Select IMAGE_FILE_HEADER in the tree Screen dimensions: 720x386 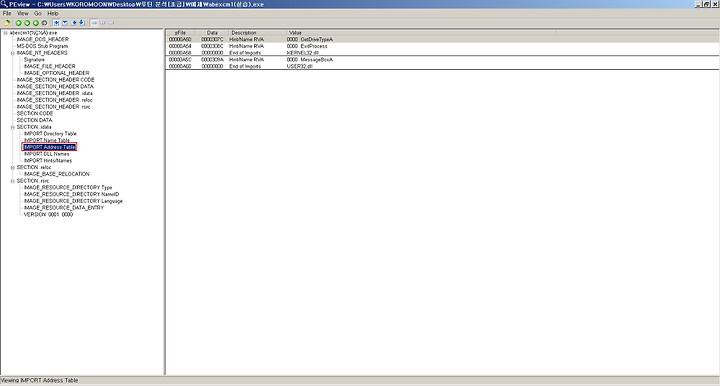[x=50, y=67]
